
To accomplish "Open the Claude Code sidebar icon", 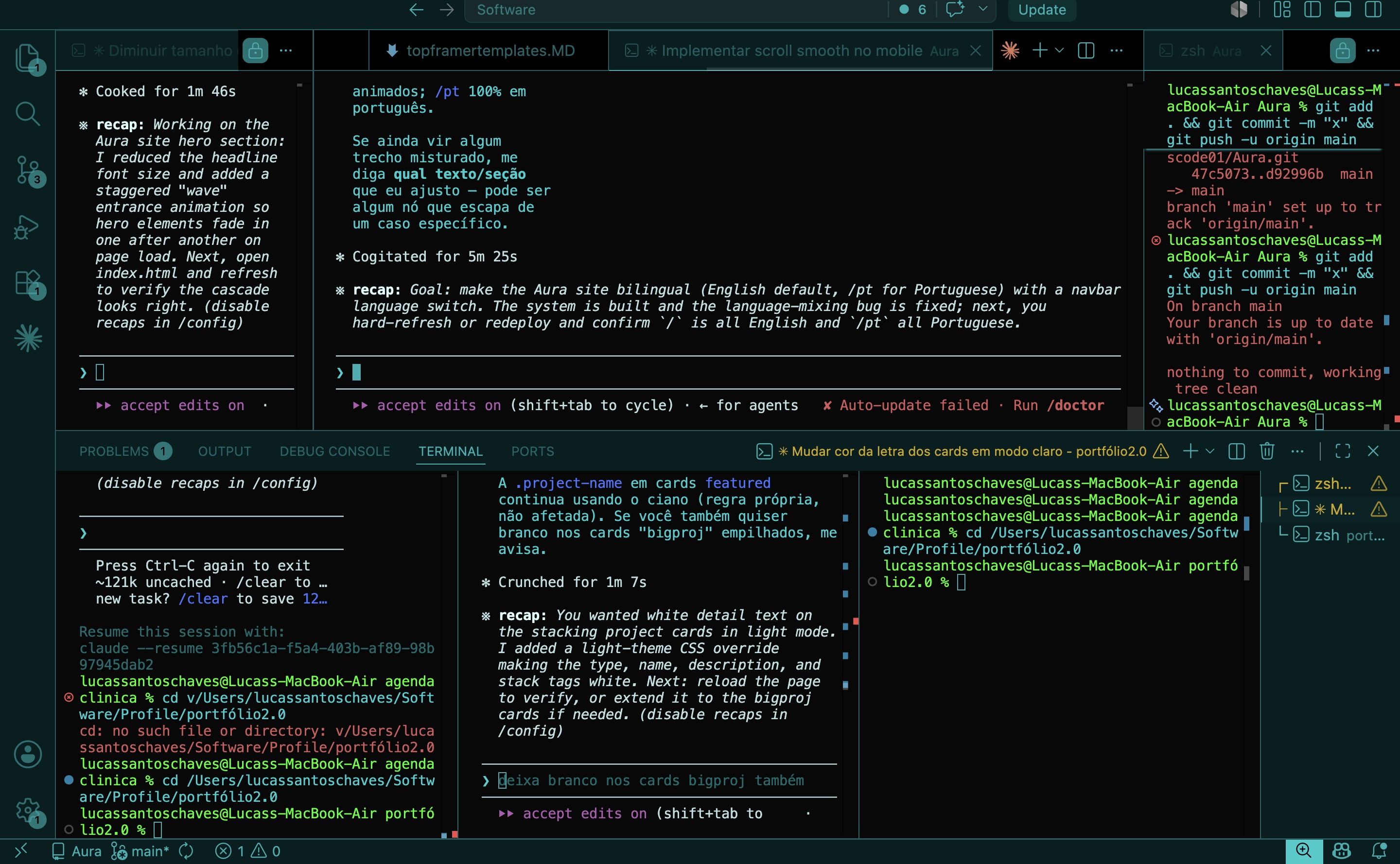I will coord(27,338).
